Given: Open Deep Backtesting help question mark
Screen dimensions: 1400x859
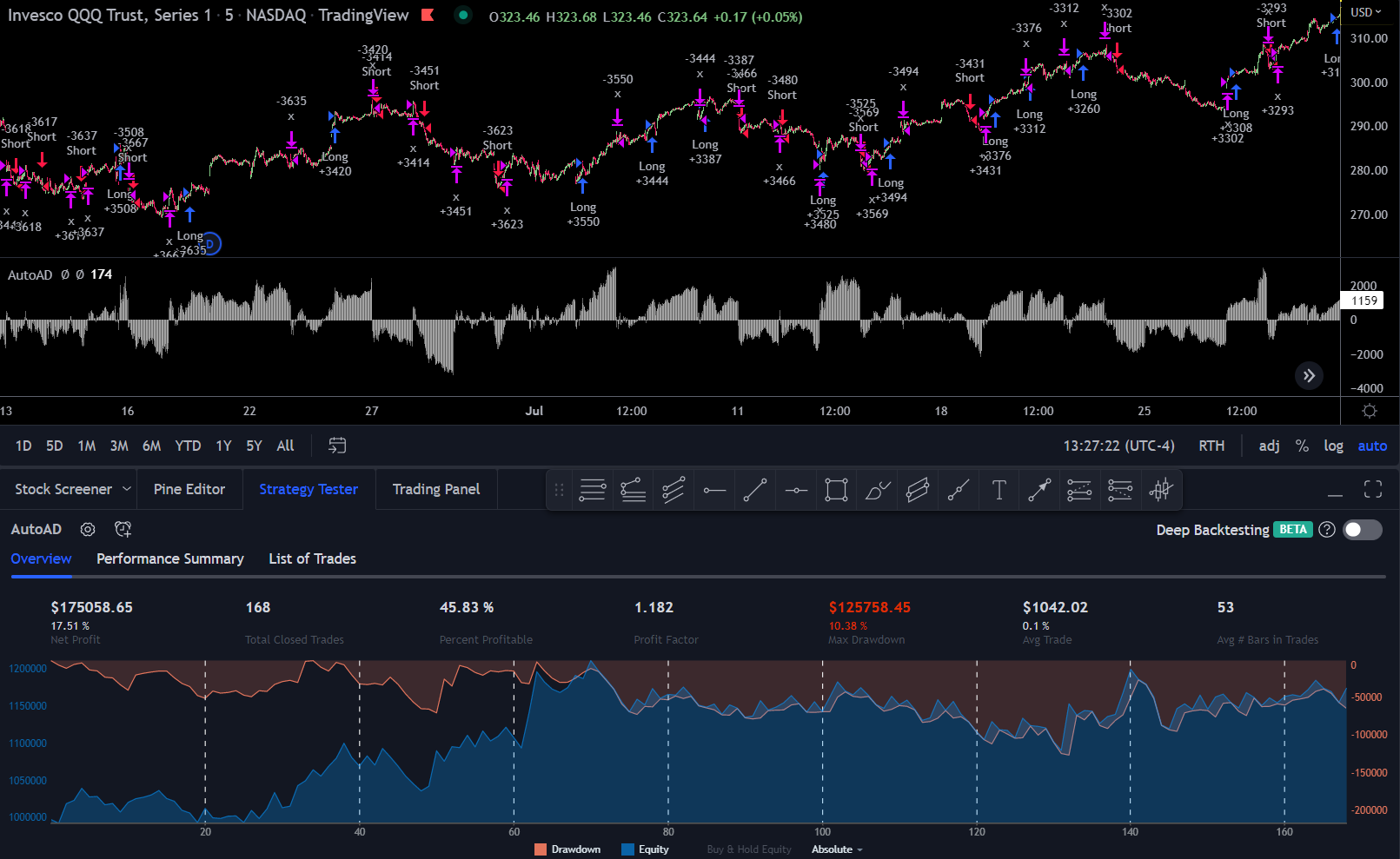Looking at the screenshot, I should pos(1326,530).
